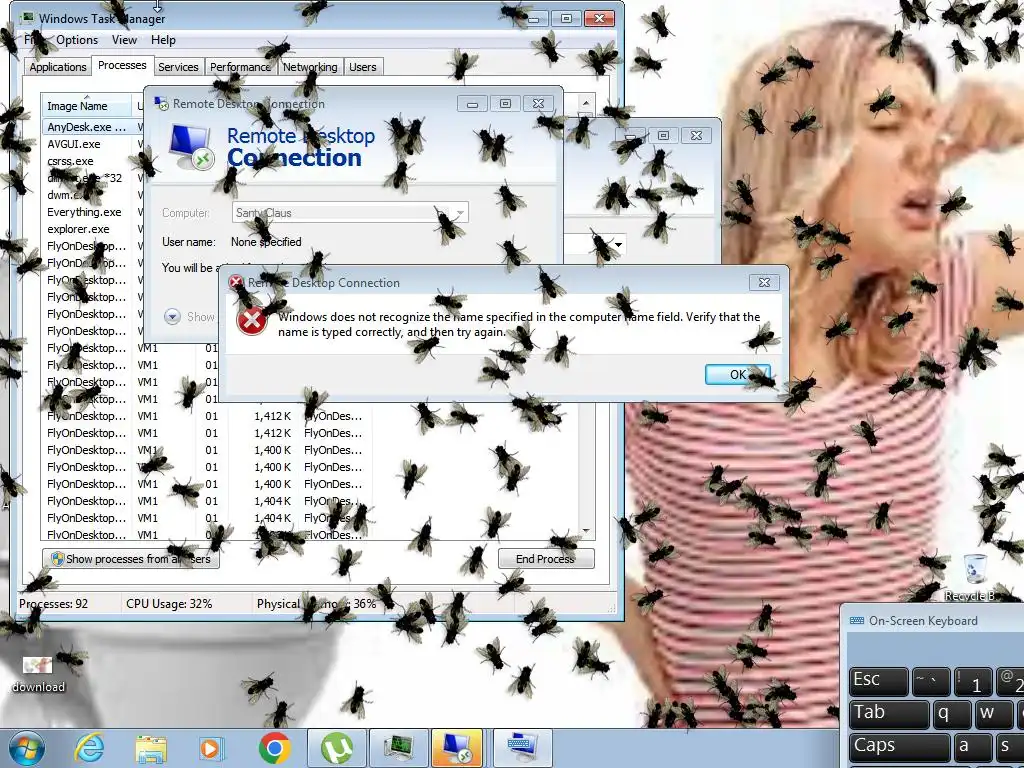Open the View menu in Task Manager
1024x768 pixels.
click(124, 40)
